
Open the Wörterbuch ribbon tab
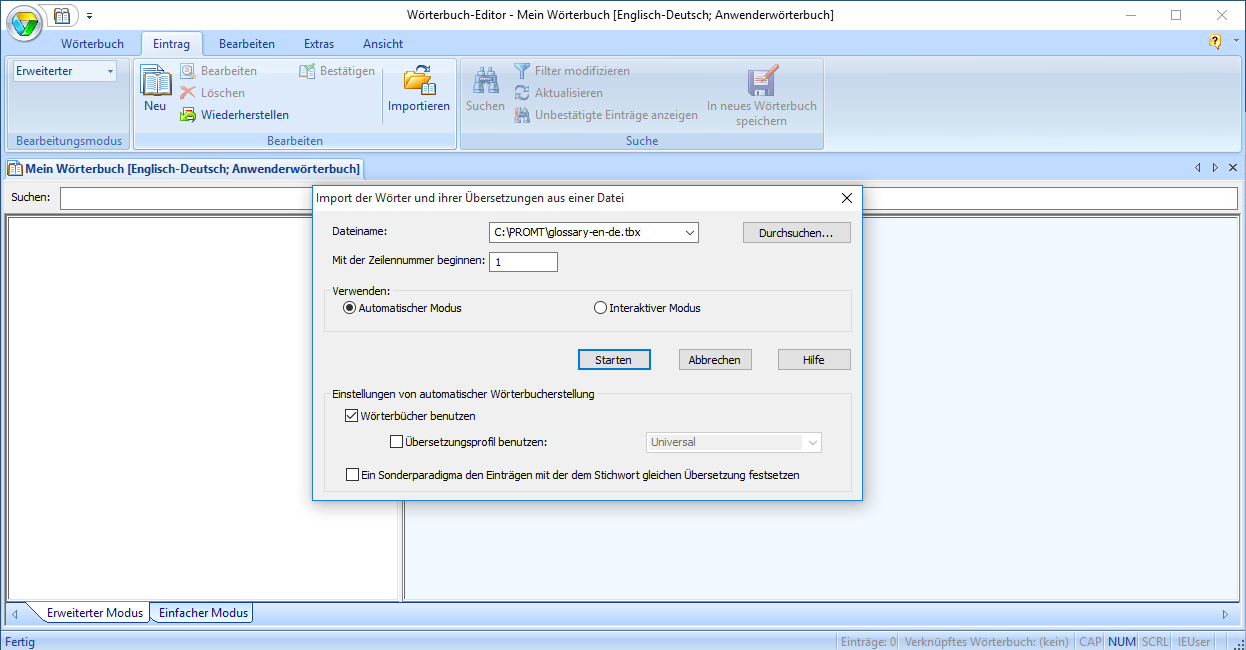point(92,44)
